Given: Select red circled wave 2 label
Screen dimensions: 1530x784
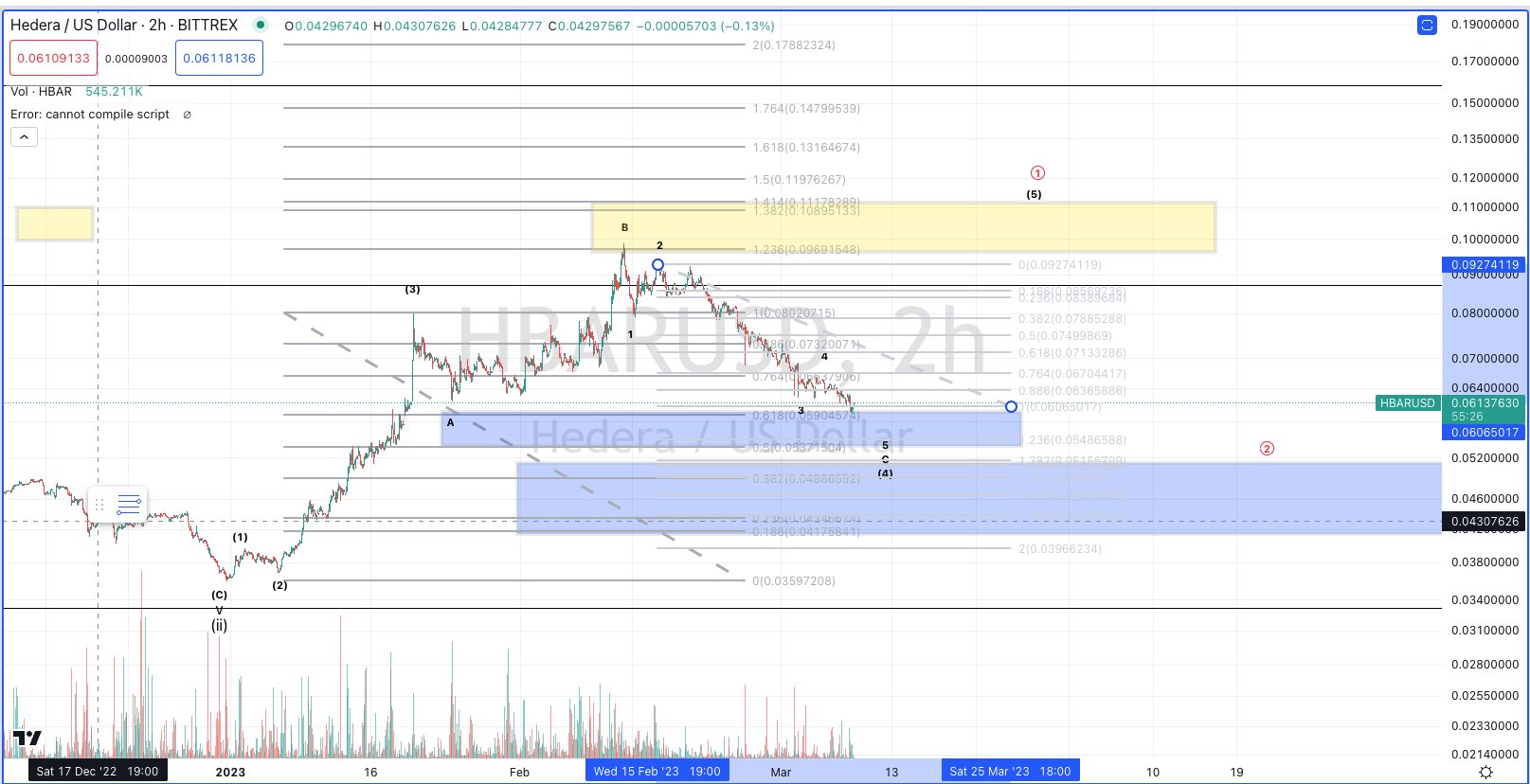Looking at the screenshot, I should tap(1267, 449).
